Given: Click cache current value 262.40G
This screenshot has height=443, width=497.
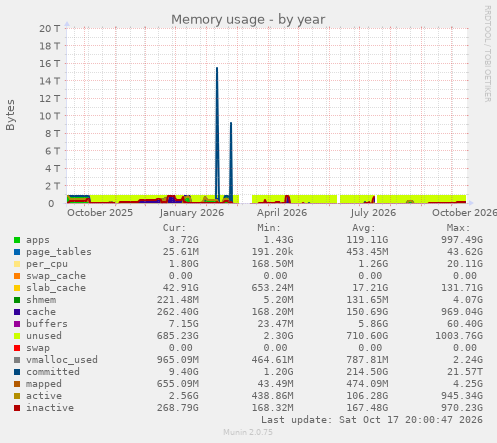Looking at the screenshot, I should [178, 312].
